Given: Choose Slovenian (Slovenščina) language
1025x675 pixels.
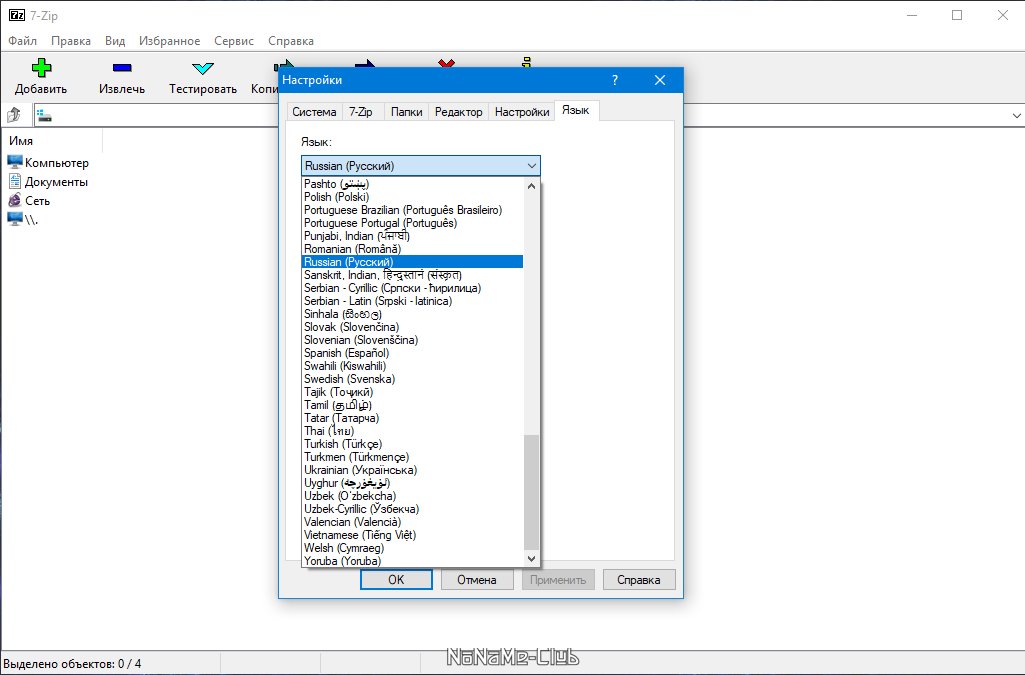Looking at the screenshot, I should [412, 340].
